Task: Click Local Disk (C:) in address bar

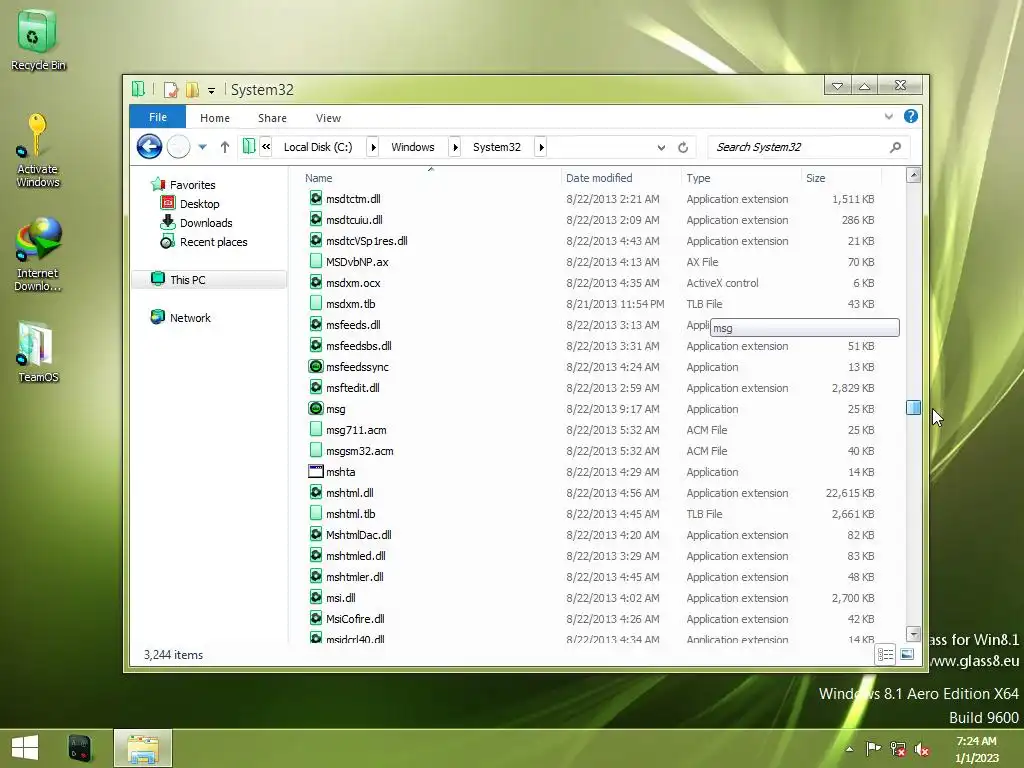Action: [x=317, y=147]
